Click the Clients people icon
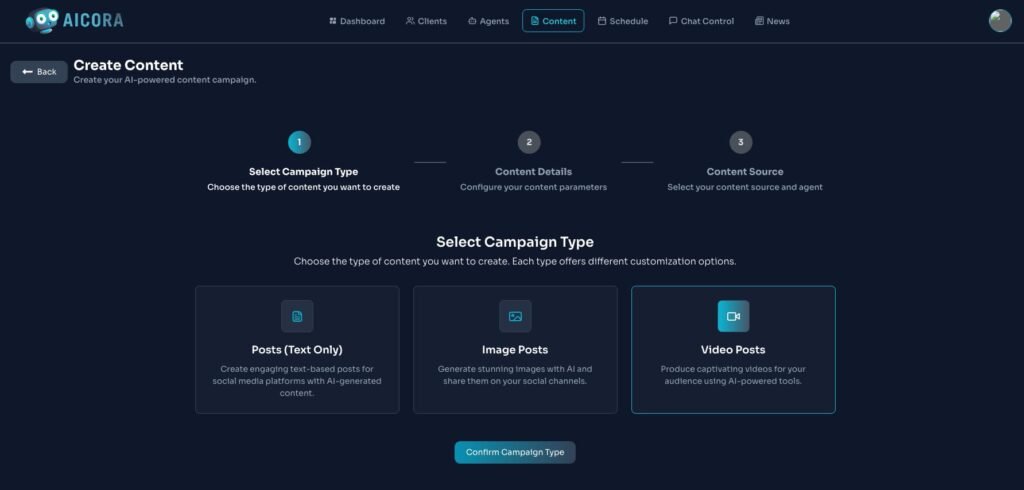 click(x=410, y=21)
